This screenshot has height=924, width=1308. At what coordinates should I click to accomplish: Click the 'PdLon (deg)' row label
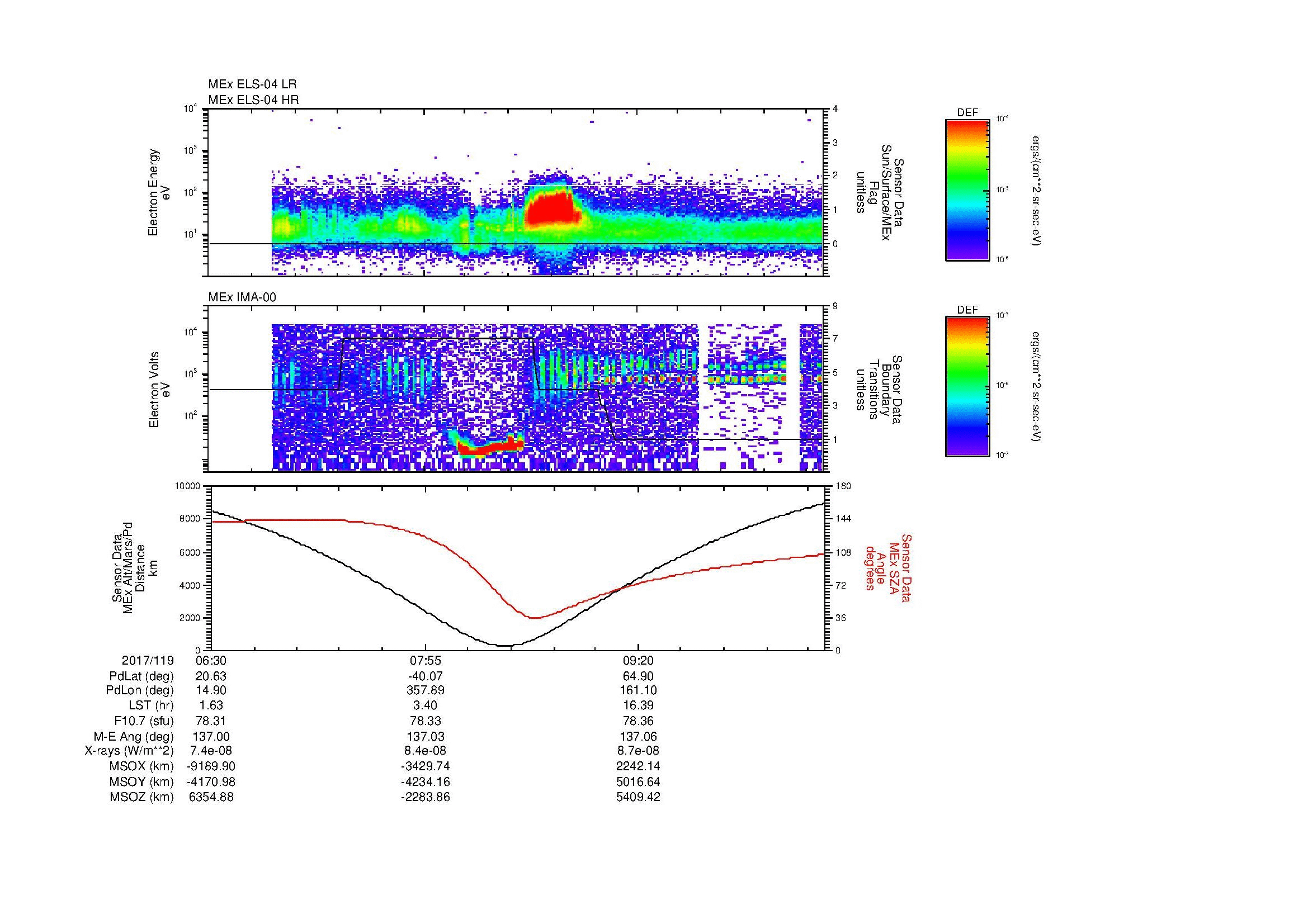click(x=141, y=690)
